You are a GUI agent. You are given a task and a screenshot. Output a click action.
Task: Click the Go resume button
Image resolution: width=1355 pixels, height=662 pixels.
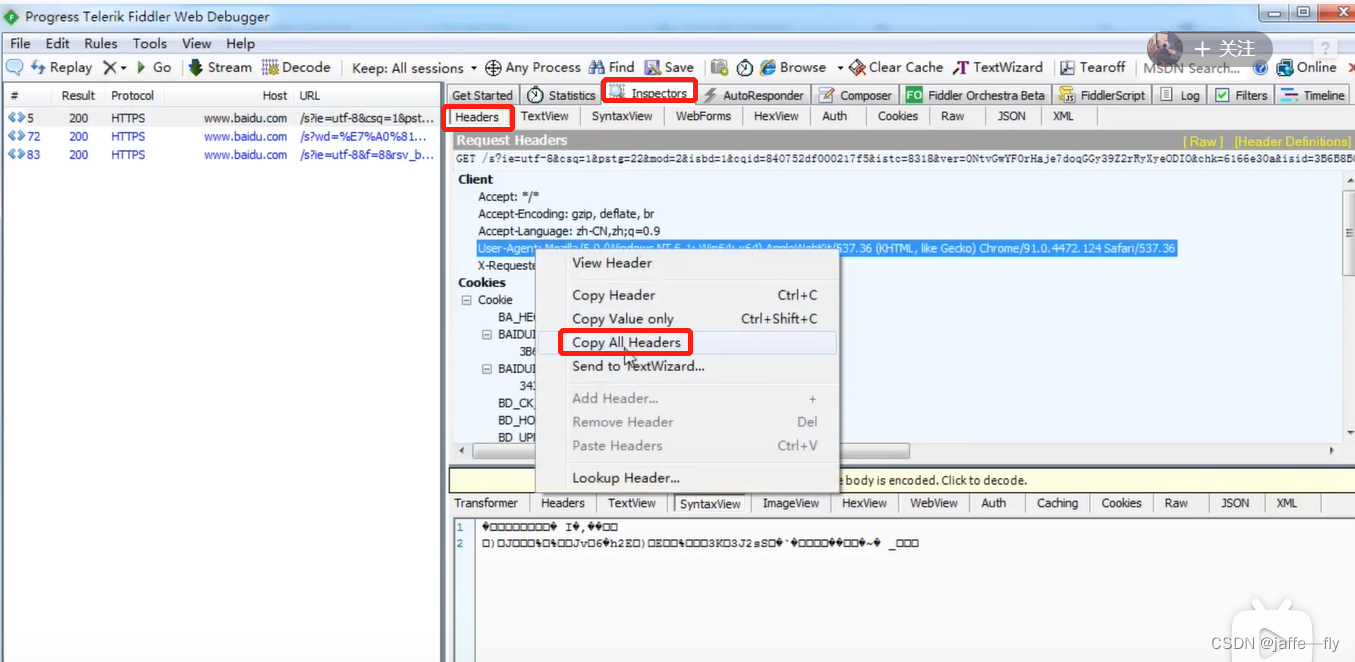coord(153,67)
